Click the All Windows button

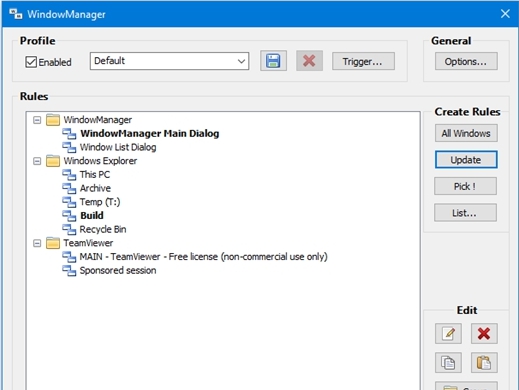(x=466, y=133)
